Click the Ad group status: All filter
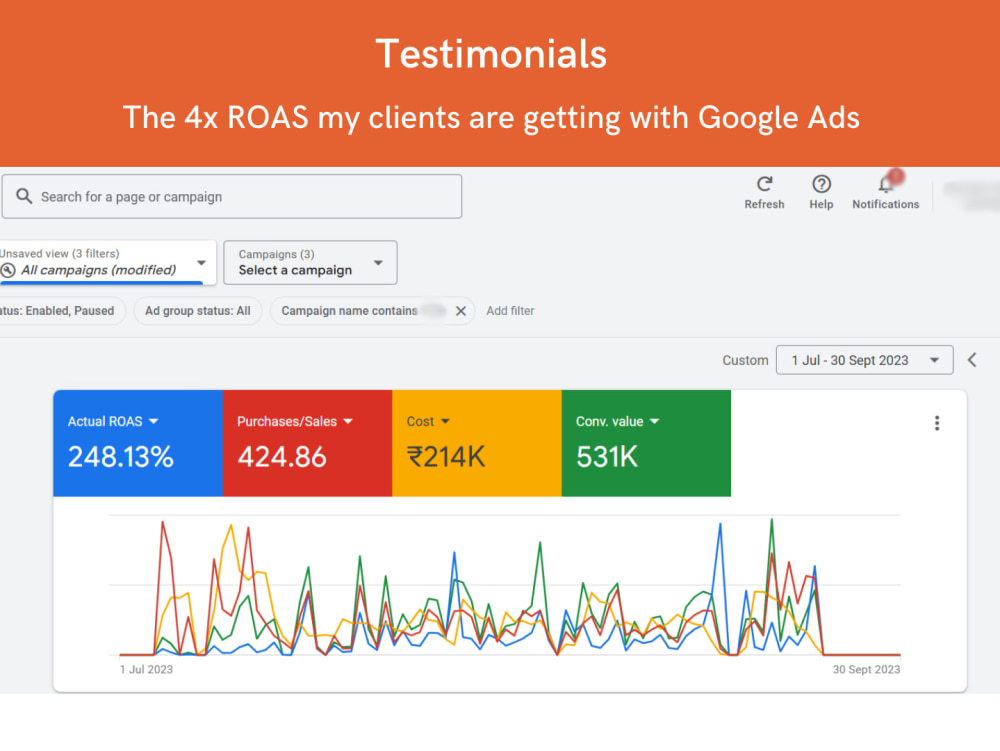This screenshot has width=1000, height=751. (x=198, y=311)
